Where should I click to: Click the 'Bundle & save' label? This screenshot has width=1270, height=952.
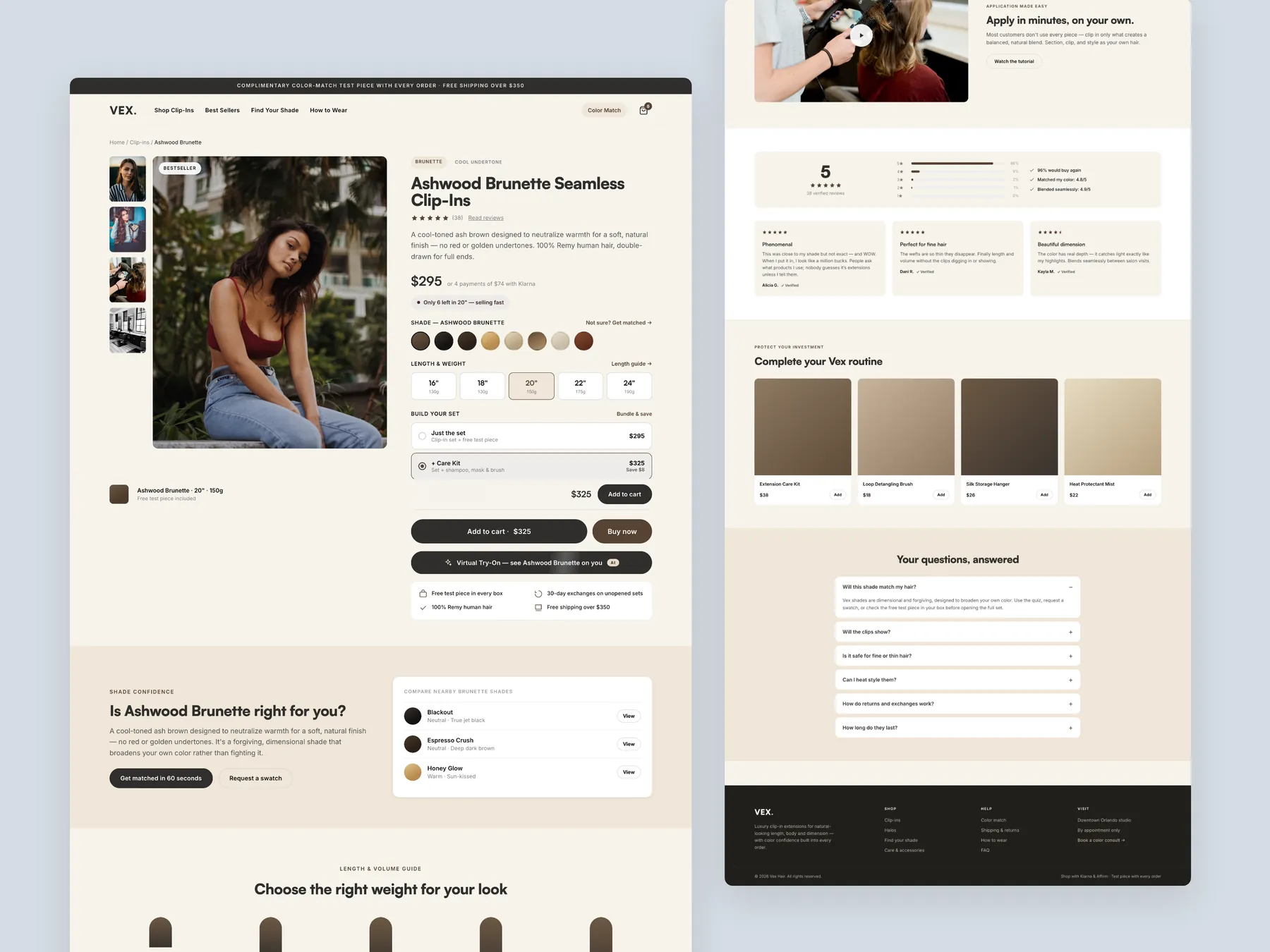(x=634, y=414)
